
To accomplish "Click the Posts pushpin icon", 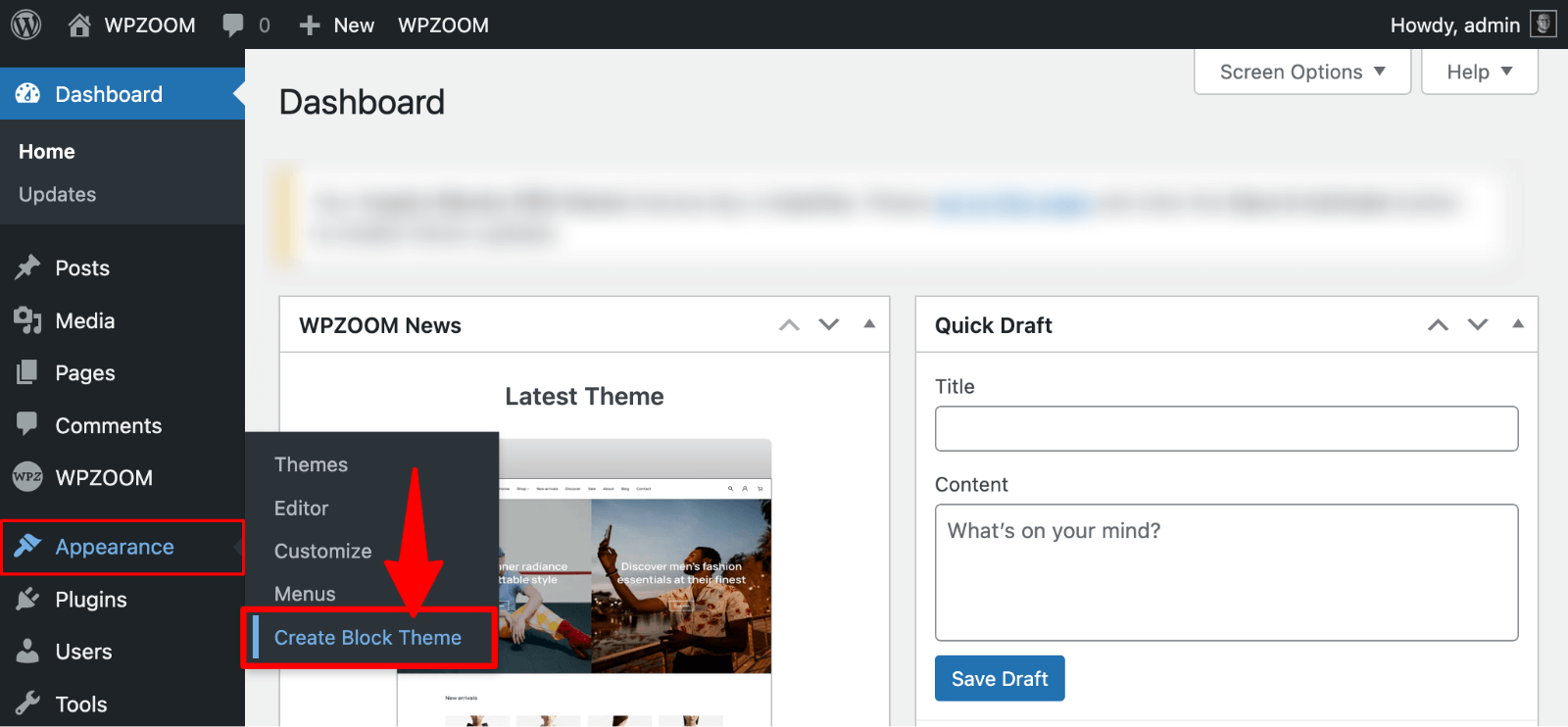I will pyautogui.click(x=27, y=267).
